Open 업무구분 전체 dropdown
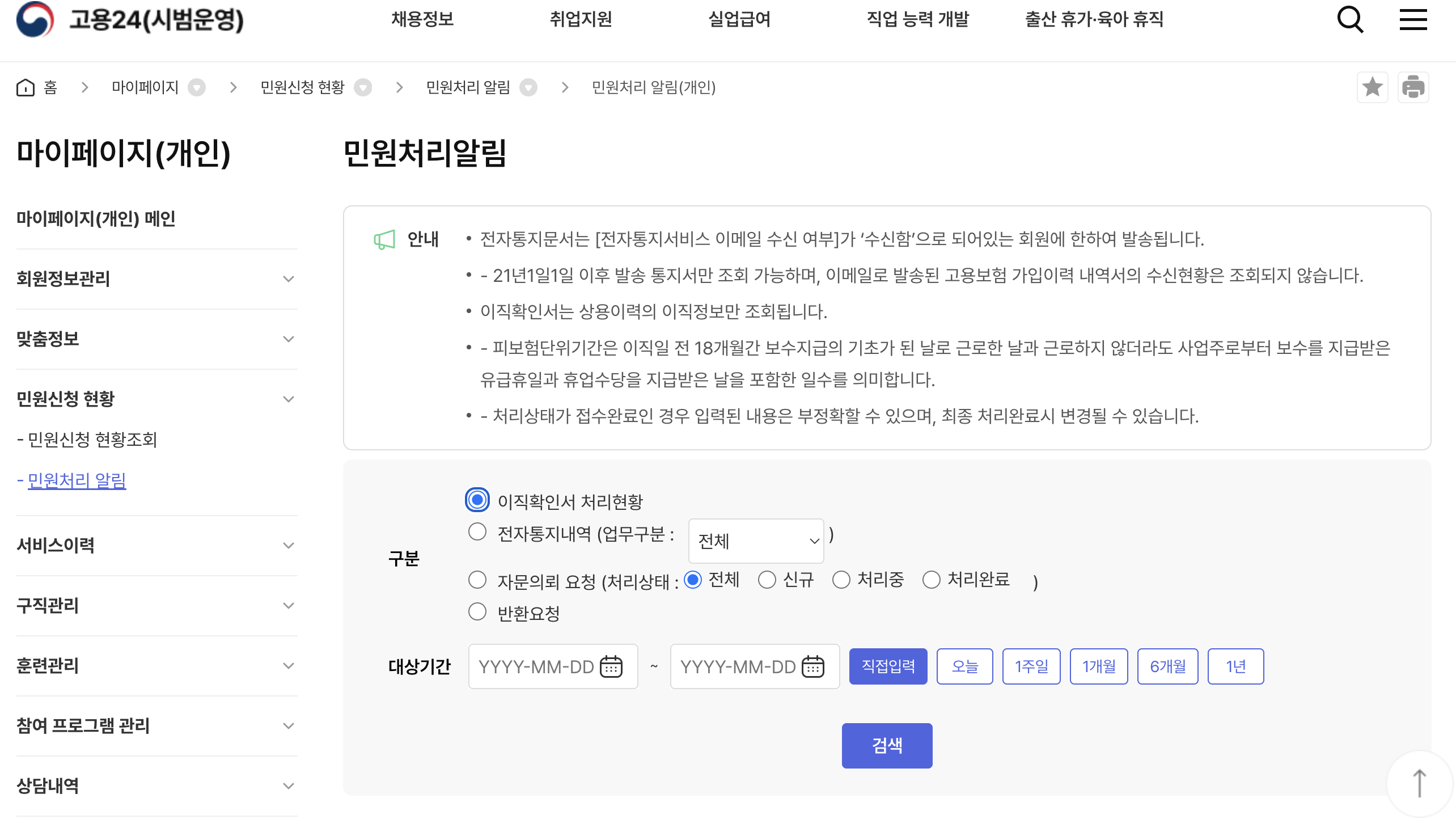The width and height of the screenshot is (1456, 819). 755,541
